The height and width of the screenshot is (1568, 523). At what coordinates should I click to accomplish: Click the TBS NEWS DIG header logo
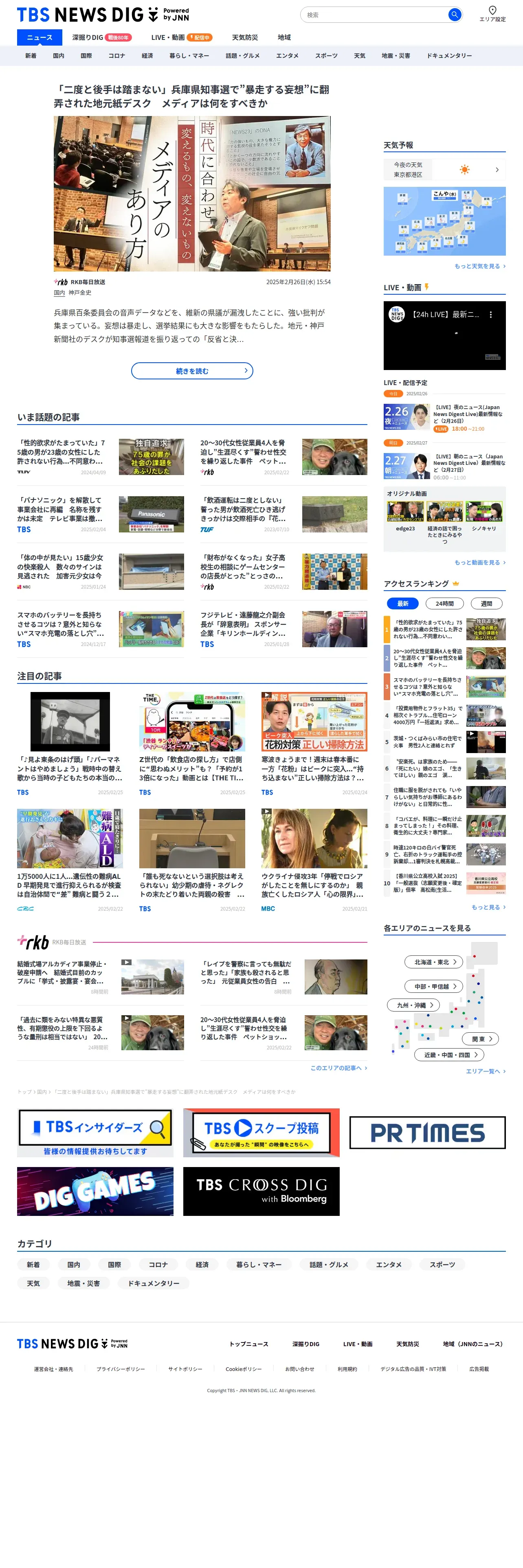pyautogui.click(x=103, y=15)
